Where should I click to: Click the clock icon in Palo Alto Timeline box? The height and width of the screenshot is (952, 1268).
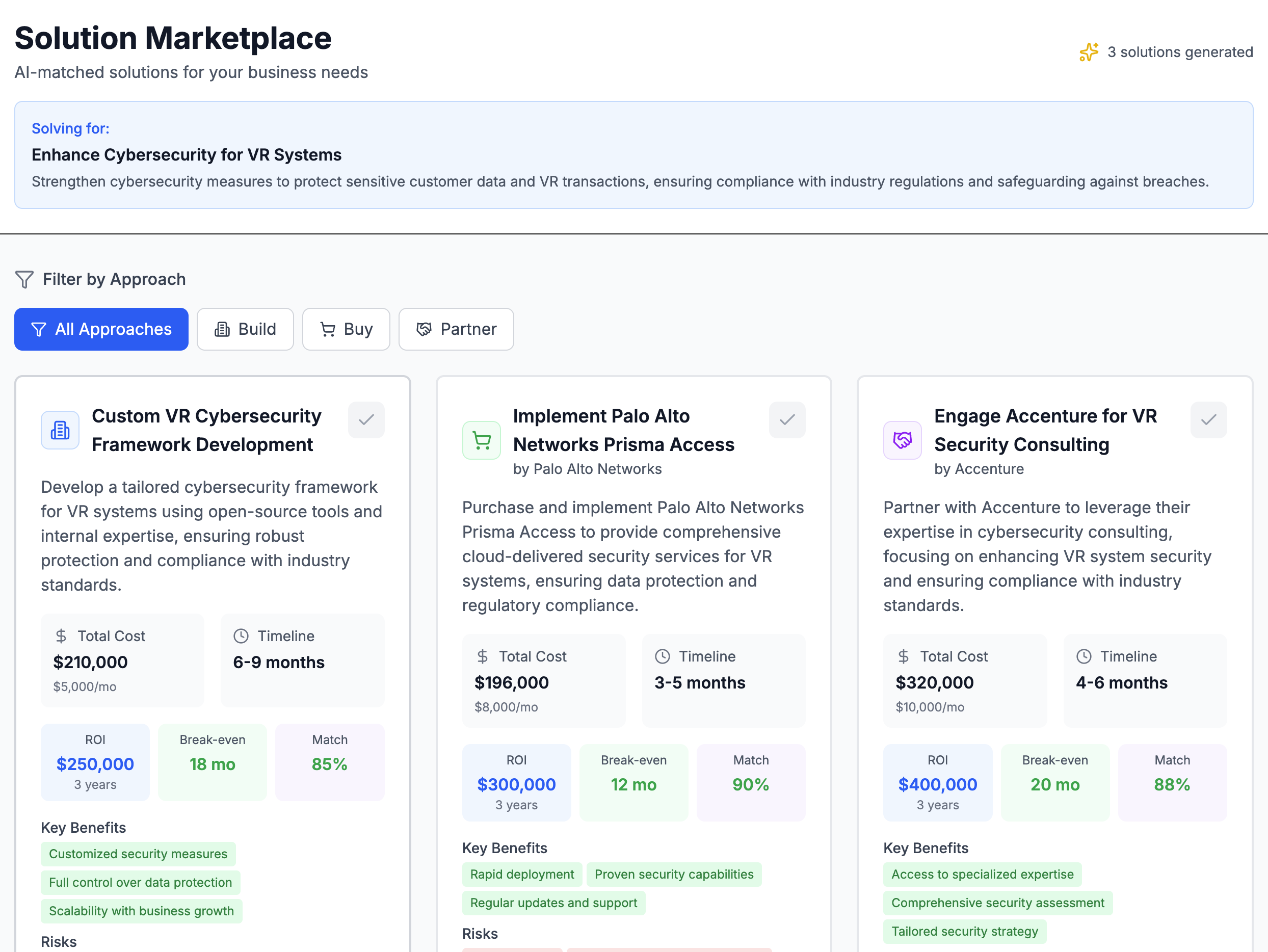coord(663,656)
